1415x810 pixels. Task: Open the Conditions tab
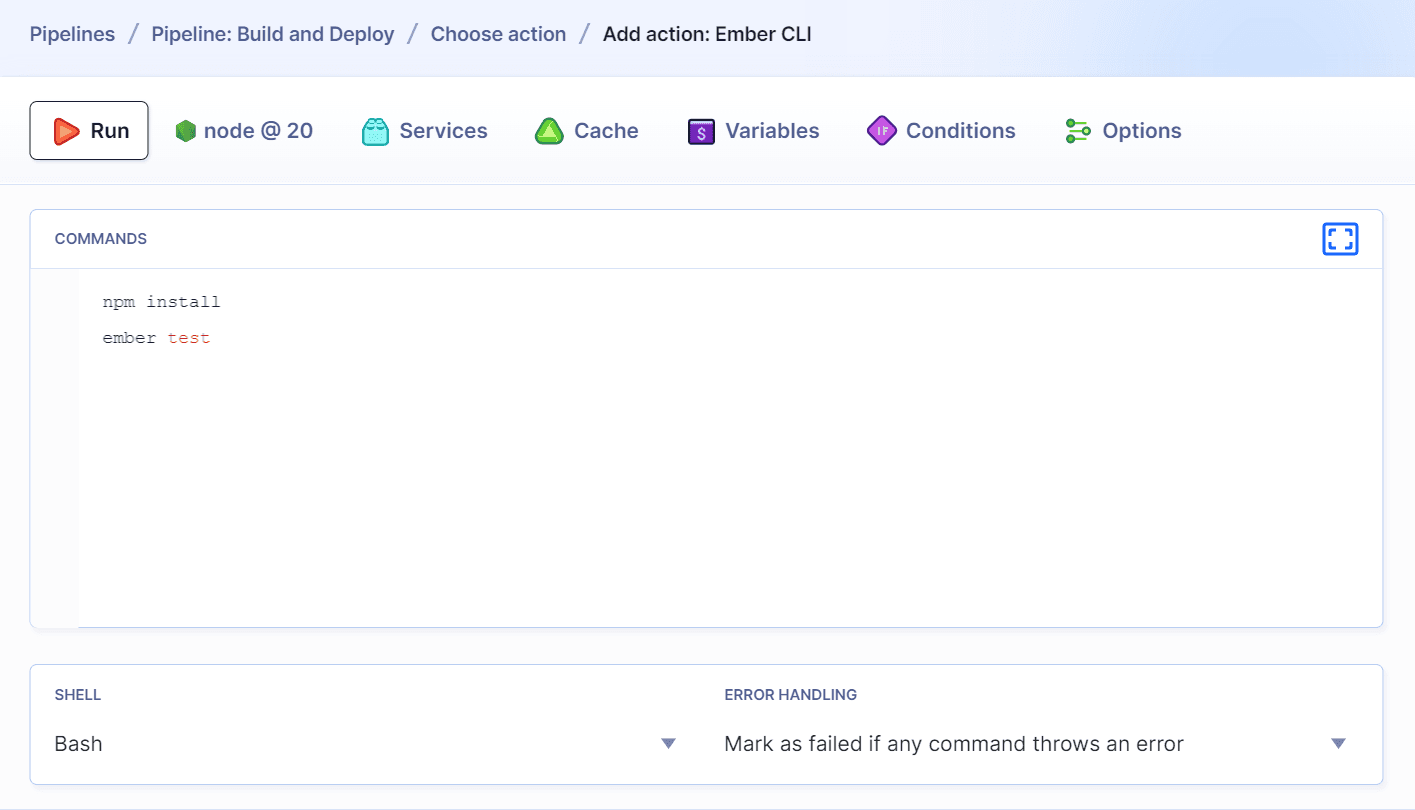(x=960, y=131)
